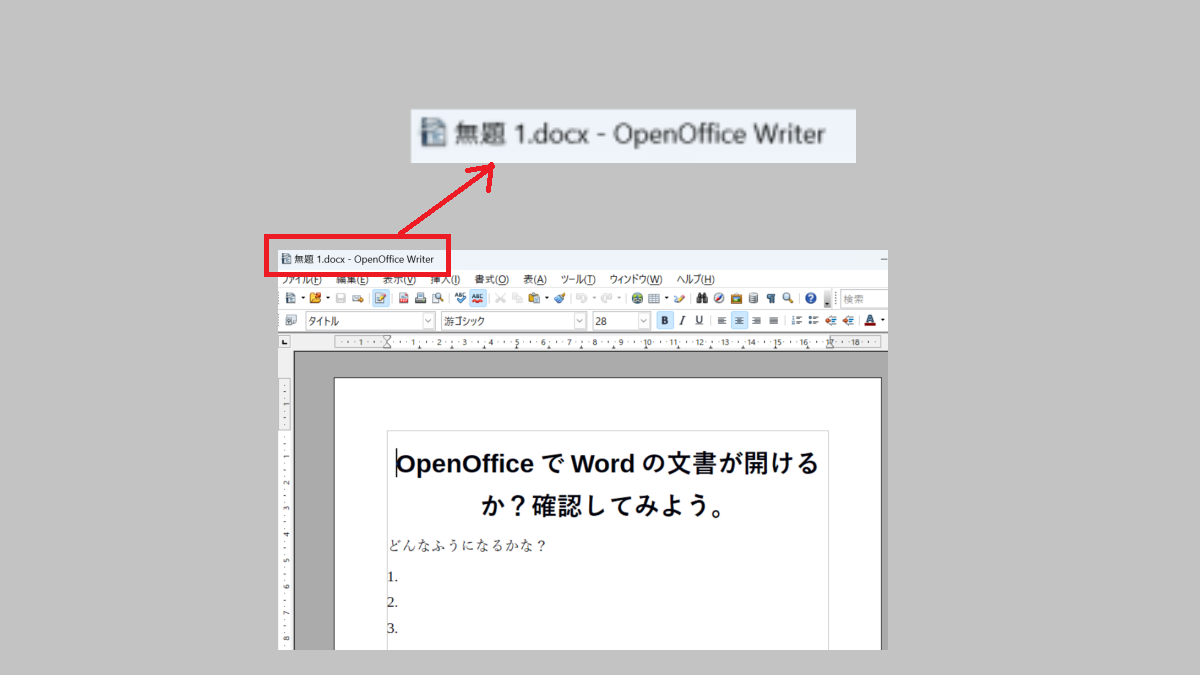Viewport: 1200px width, 675px height.
Task: Export directly as PDF icon
Action: click(x=404, y=298)
